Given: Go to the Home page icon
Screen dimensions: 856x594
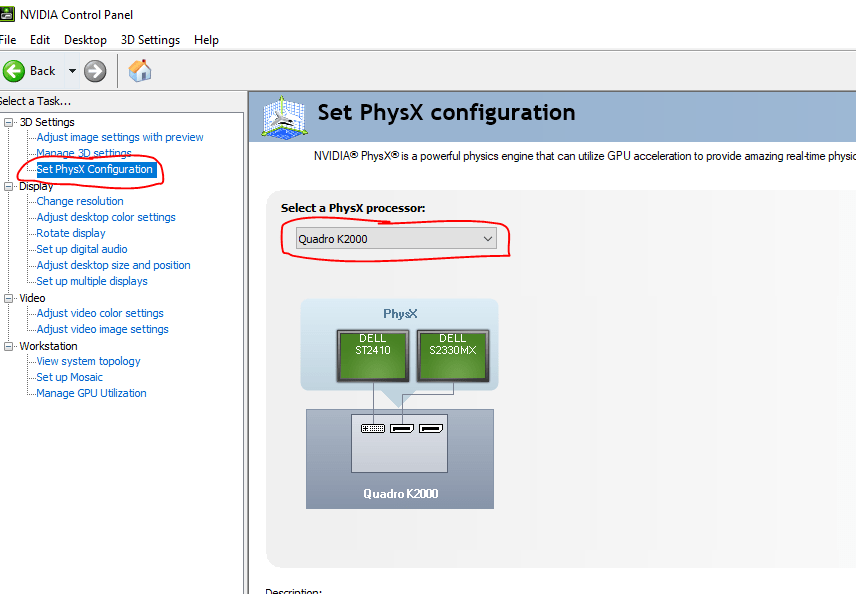Looking at the screenshot, I should click(x=140, y=70).
